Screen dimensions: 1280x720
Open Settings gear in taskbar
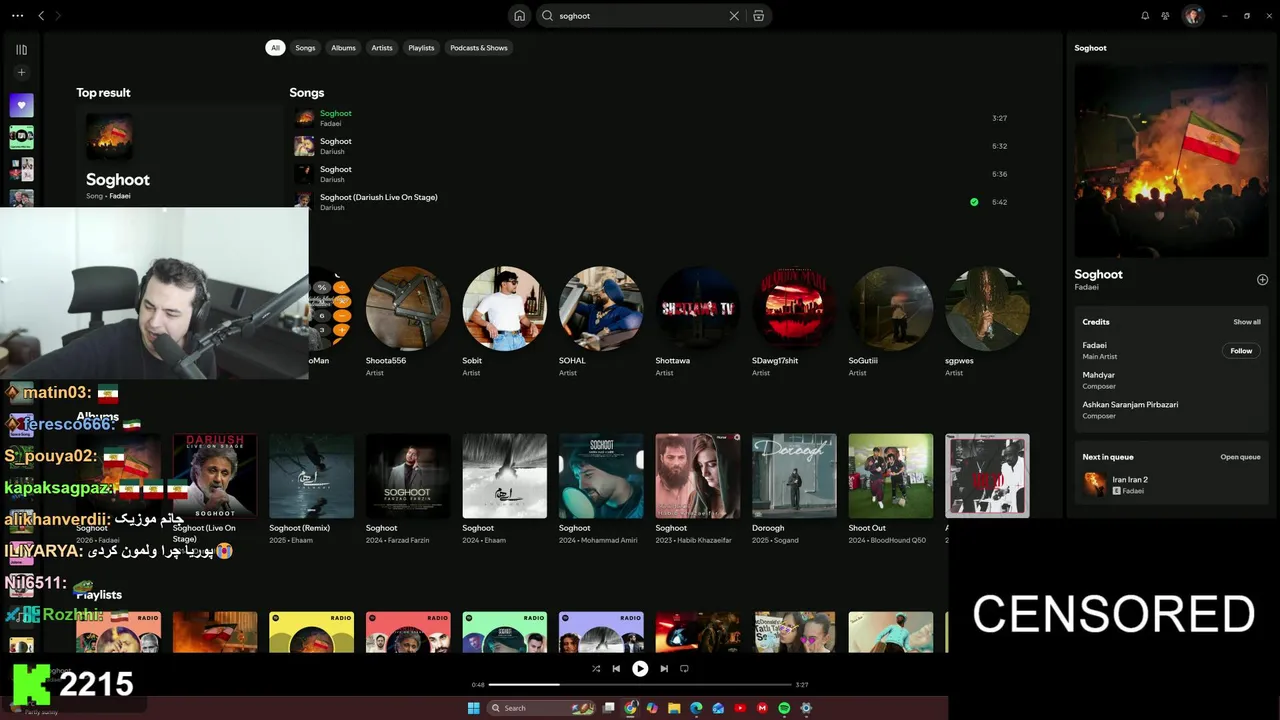(x=806, y=708)
